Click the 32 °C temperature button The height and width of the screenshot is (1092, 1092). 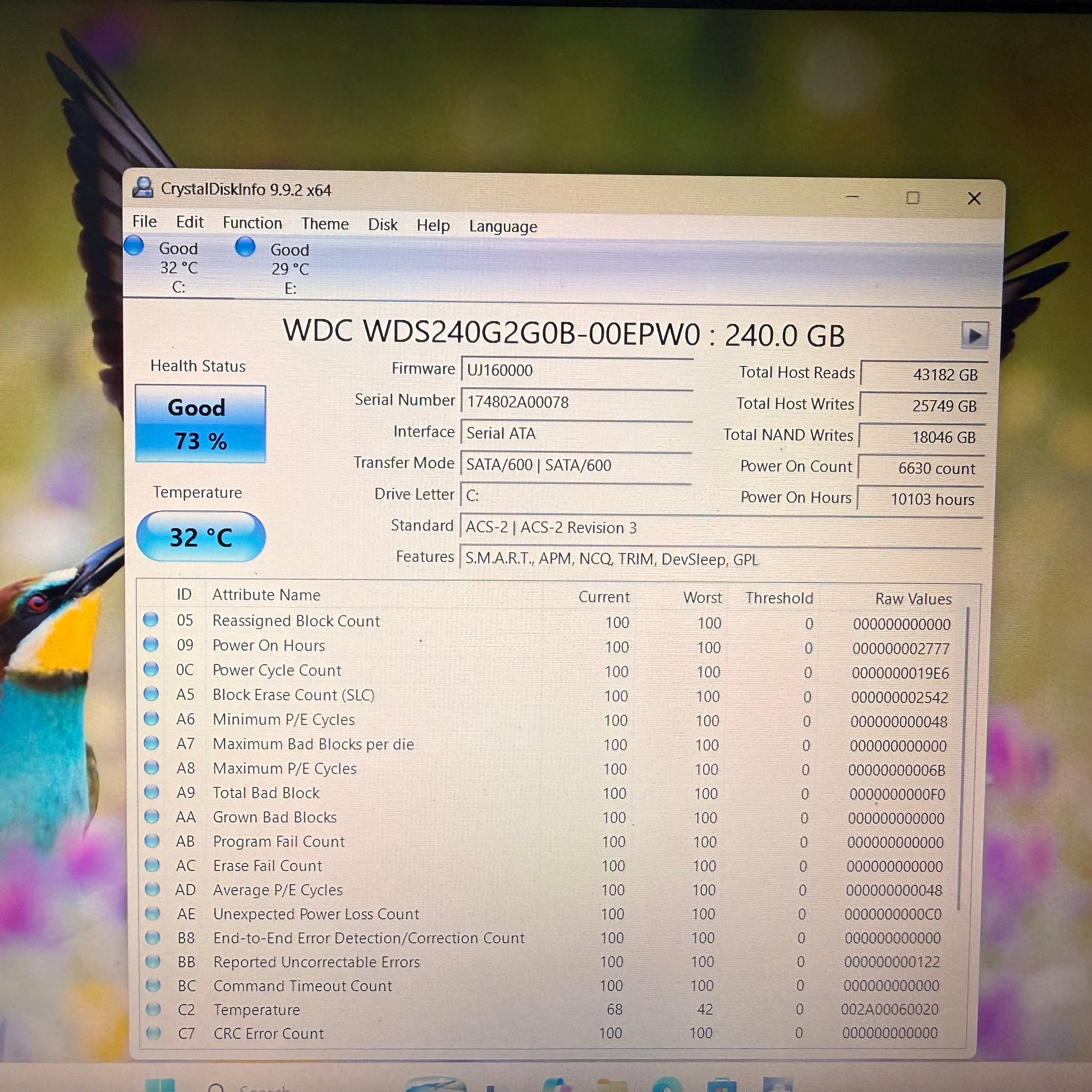(201, 536)
